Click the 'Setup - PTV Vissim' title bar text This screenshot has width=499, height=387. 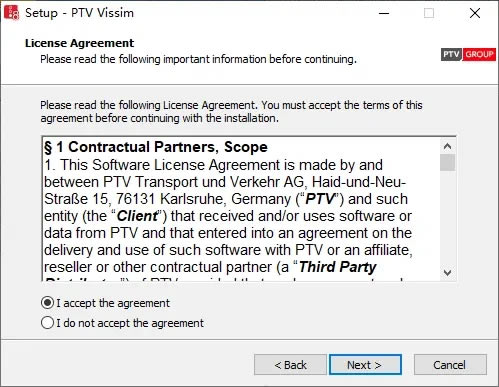click(79, 13)
